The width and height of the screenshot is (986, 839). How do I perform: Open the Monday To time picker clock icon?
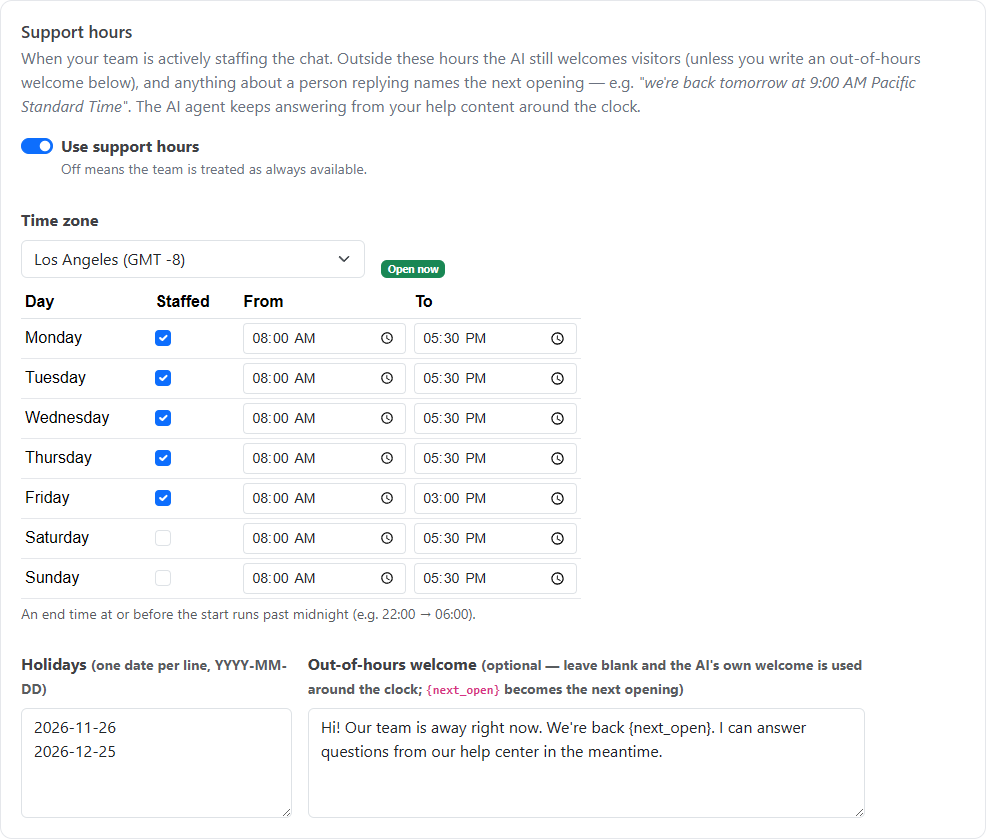pyautogui.click(x=557, y=338)
